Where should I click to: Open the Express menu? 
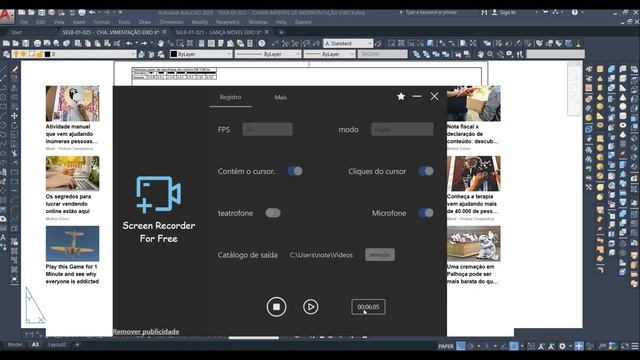pos(303,22)
